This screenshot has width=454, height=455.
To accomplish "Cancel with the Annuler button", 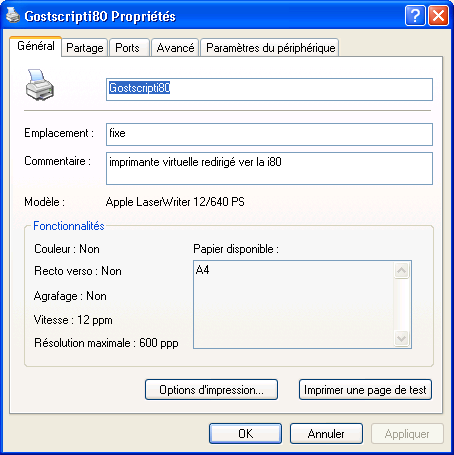I will pos(326,433).
